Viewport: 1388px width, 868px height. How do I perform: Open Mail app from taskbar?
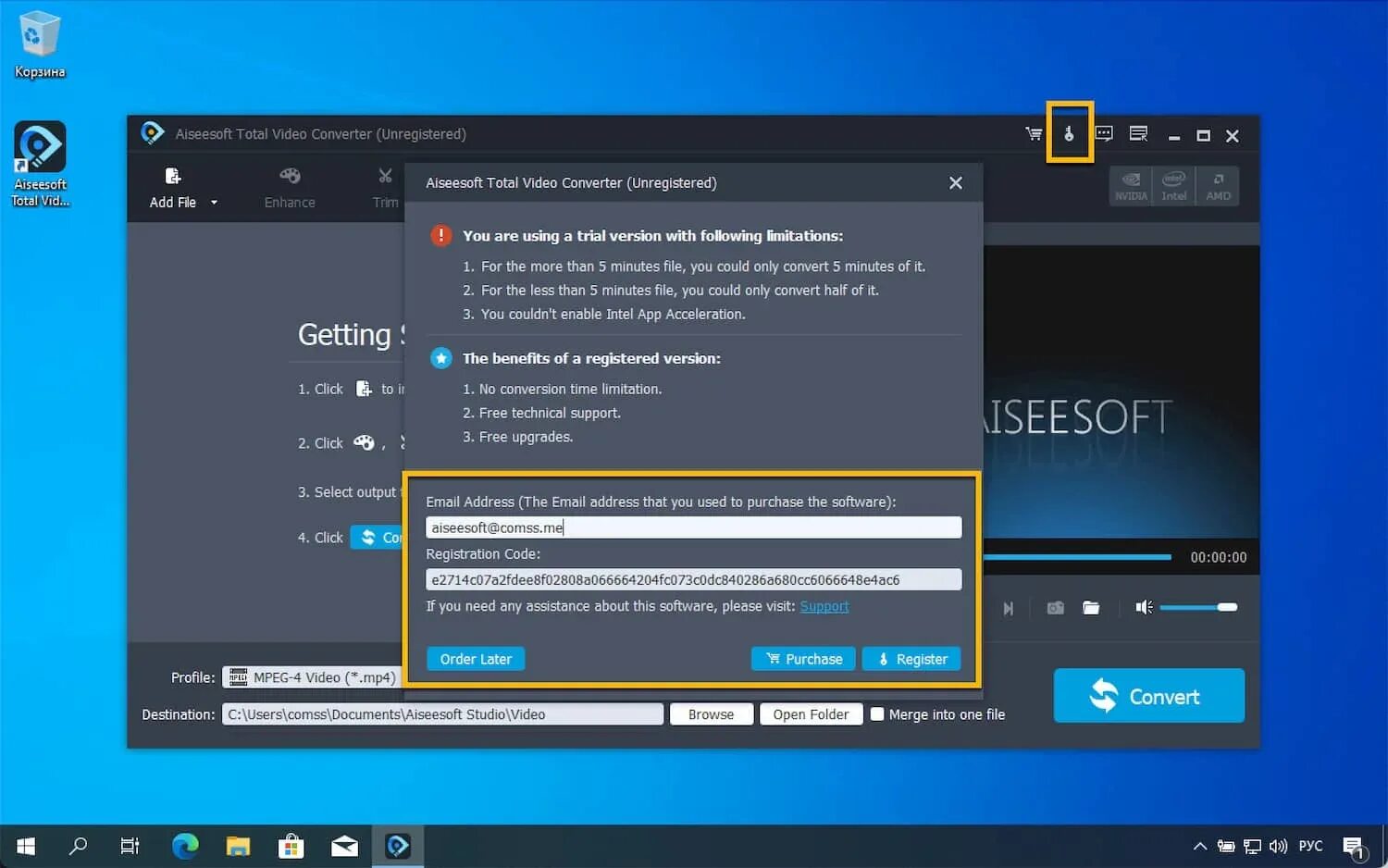tap(344, 846)
